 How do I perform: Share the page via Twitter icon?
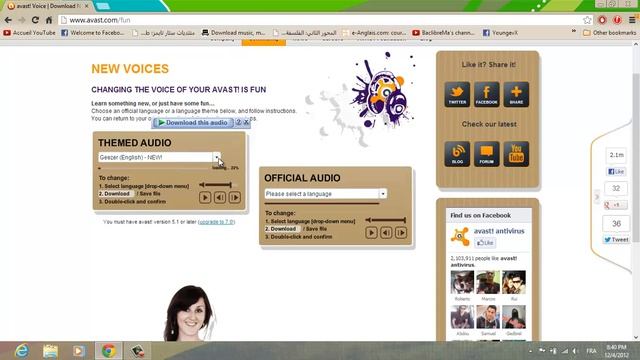tap(457, 94)
